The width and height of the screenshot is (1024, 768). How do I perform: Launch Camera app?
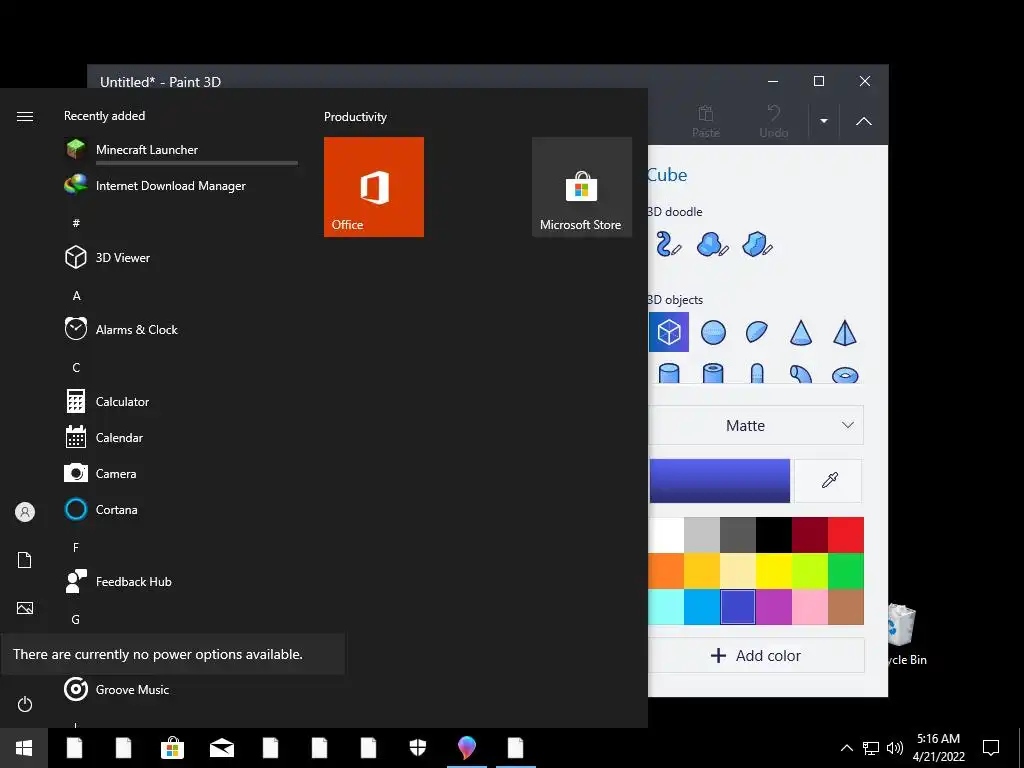[181, 473]
